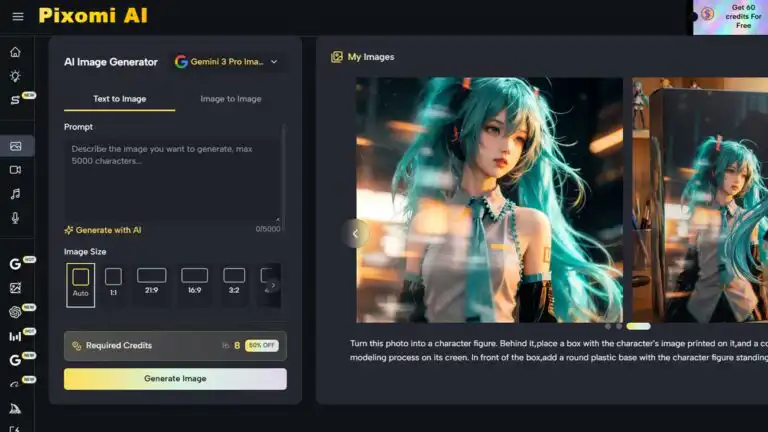Open the music generator sidebar icon
The image size is (768, 432).
pos(15,194)
